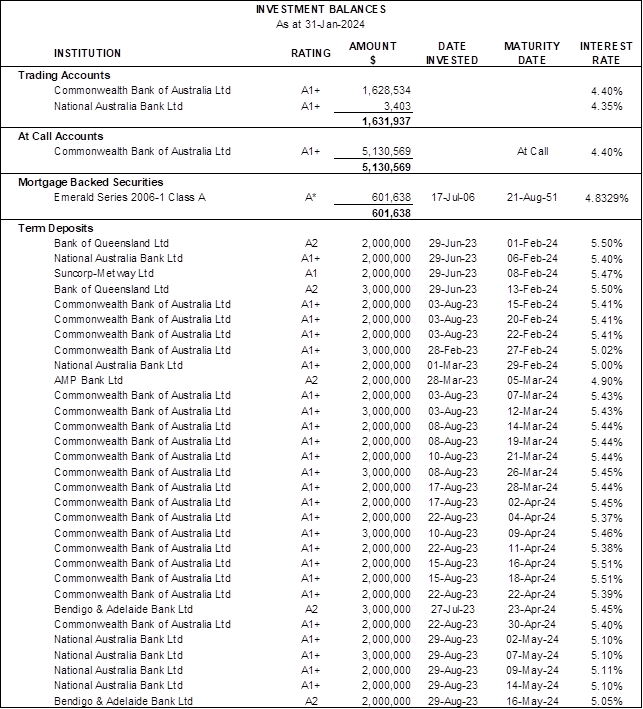Select Suncorp-Metway Ltd institution name
The image size is (643, 709).
click(104, 274)
